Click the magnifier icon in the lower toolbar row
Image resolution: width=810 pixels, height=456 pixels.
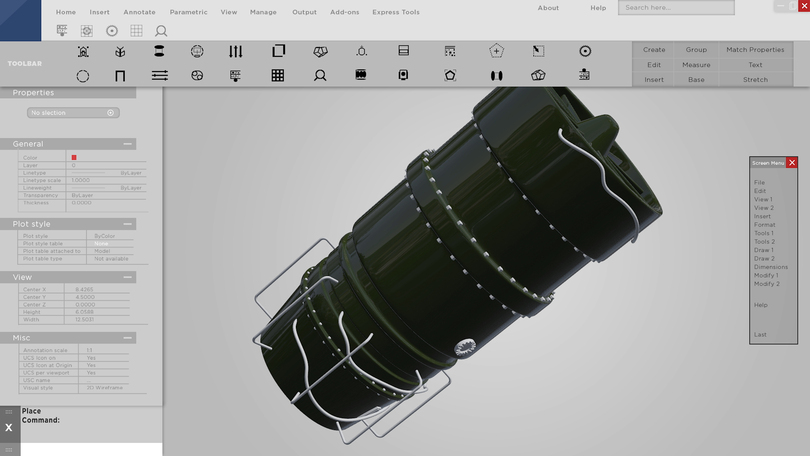click(320, 75)
